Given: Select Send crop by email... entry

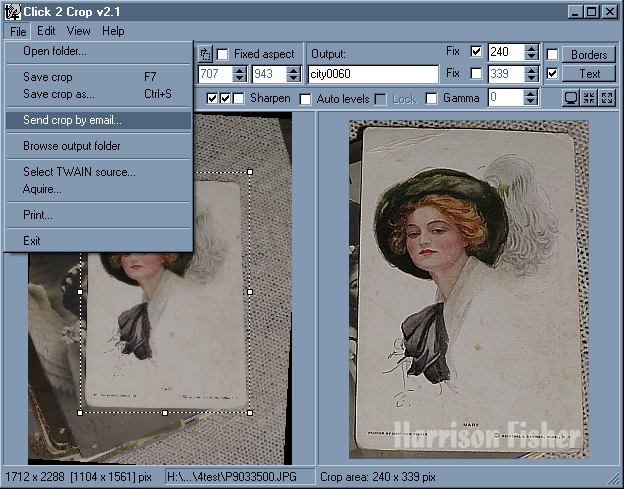Looking at the screenshot, I should (x=98, y=120).
